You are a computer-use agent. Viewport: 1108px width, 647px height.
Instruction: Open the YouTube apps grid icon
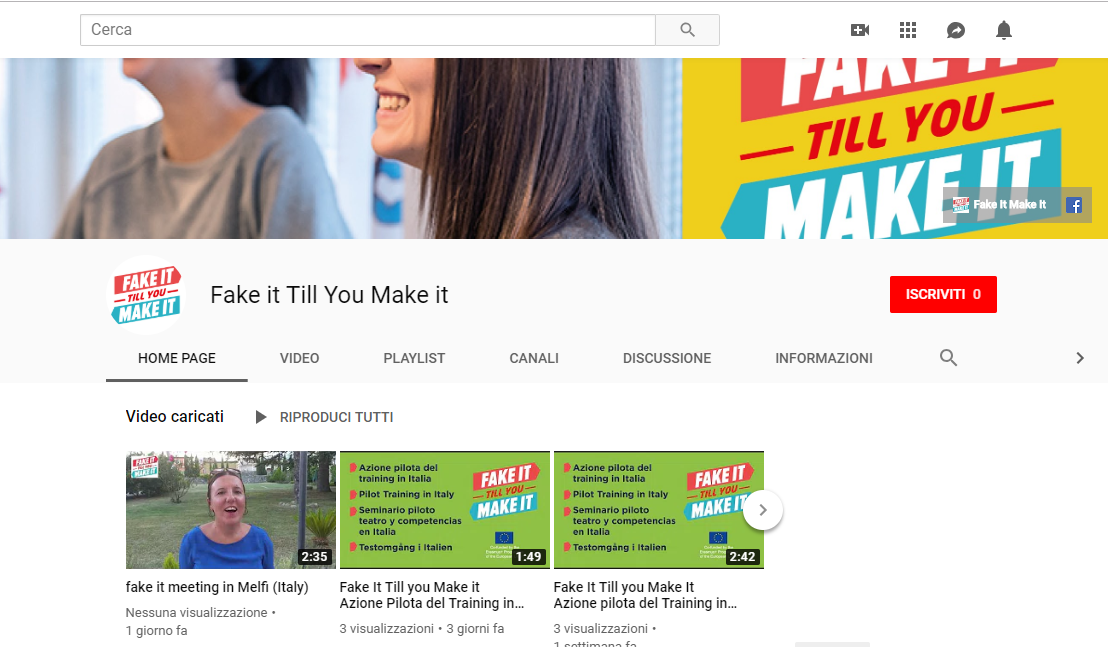click(x=907, y=30)
